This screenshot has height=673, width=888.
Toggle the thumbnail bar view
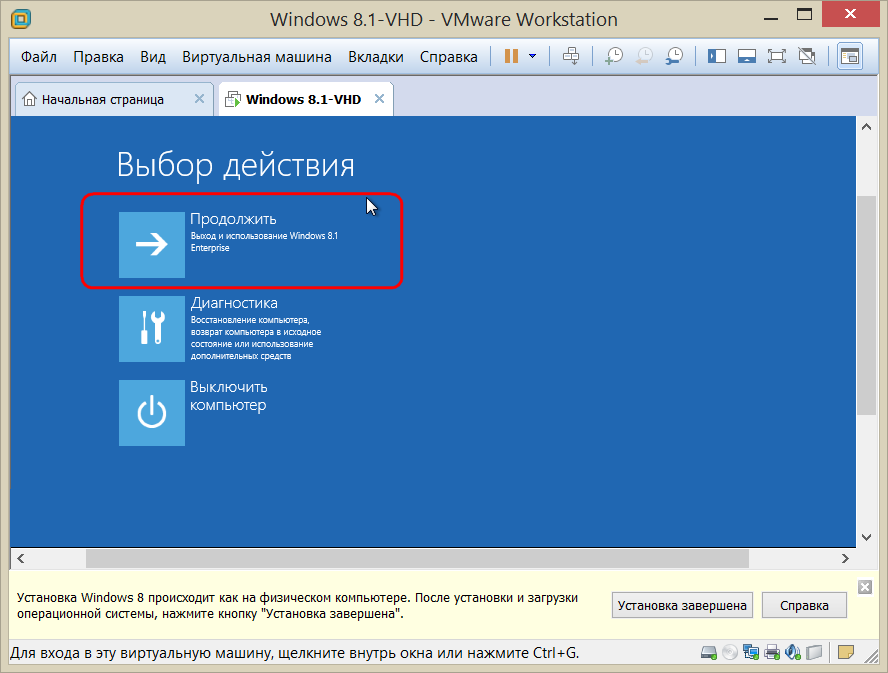pos(746,56)
